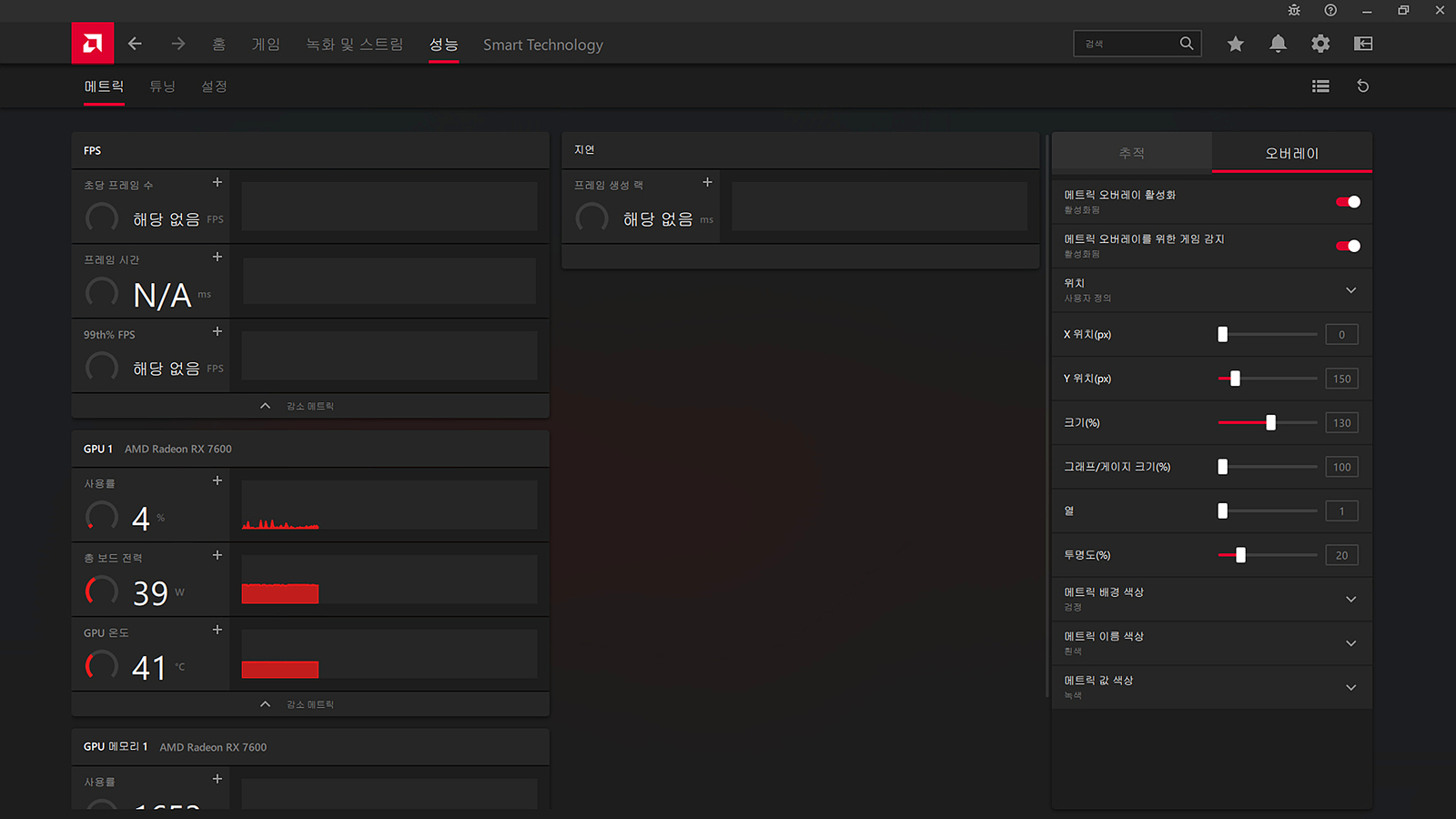Switch to list view icon
This screenshot has width=1456, height=819.
(1320, 86)
